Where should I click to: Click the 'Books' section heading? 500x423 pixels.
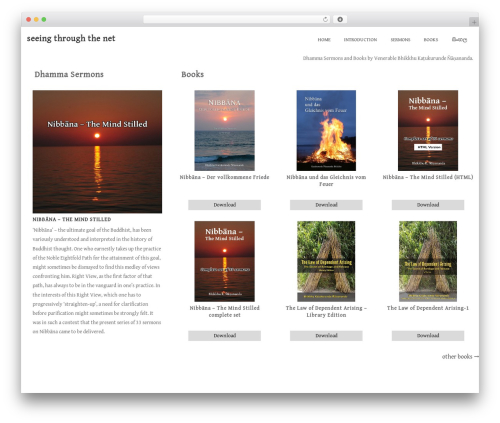tap(193, 74)
